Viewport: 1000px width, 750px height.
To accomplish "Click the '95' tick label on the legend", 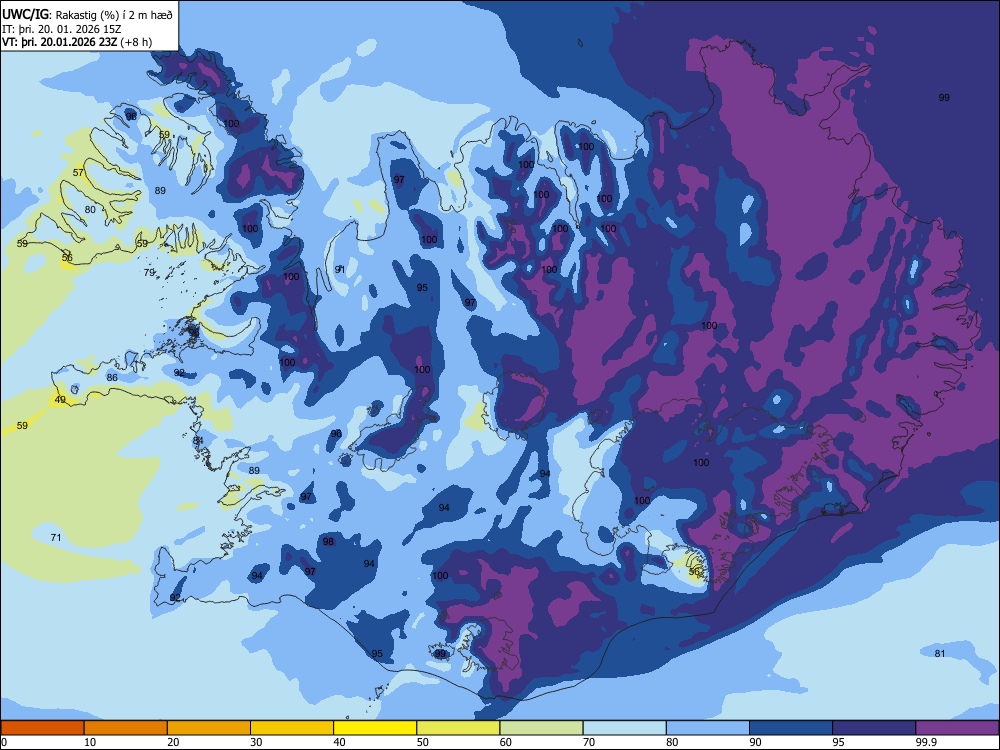I will pos(838,742).
